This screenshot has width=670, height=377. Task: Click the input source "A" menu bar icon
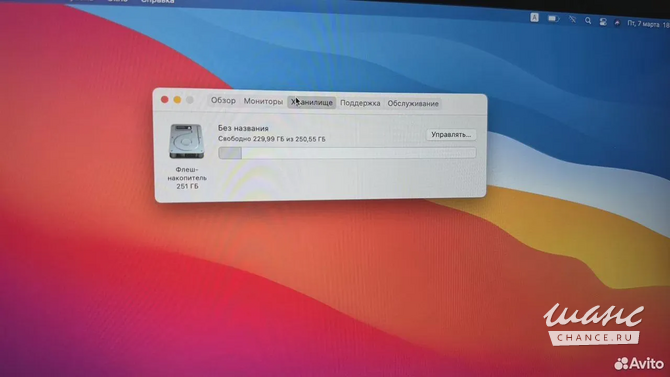(x=534, y=18)
